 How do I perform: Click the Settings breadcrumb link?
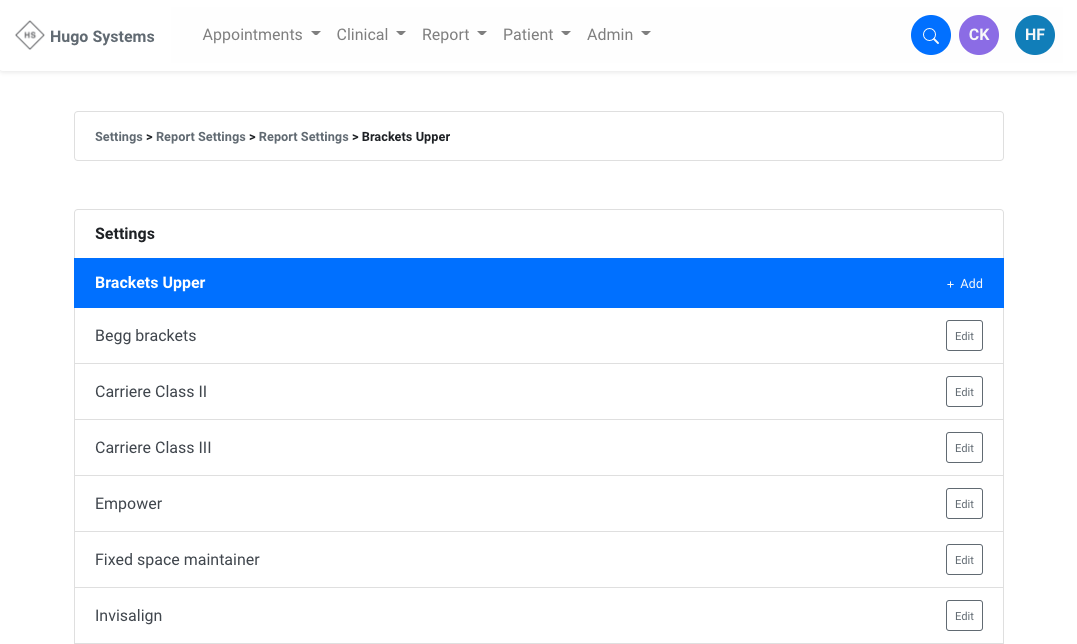click(119, 137)
